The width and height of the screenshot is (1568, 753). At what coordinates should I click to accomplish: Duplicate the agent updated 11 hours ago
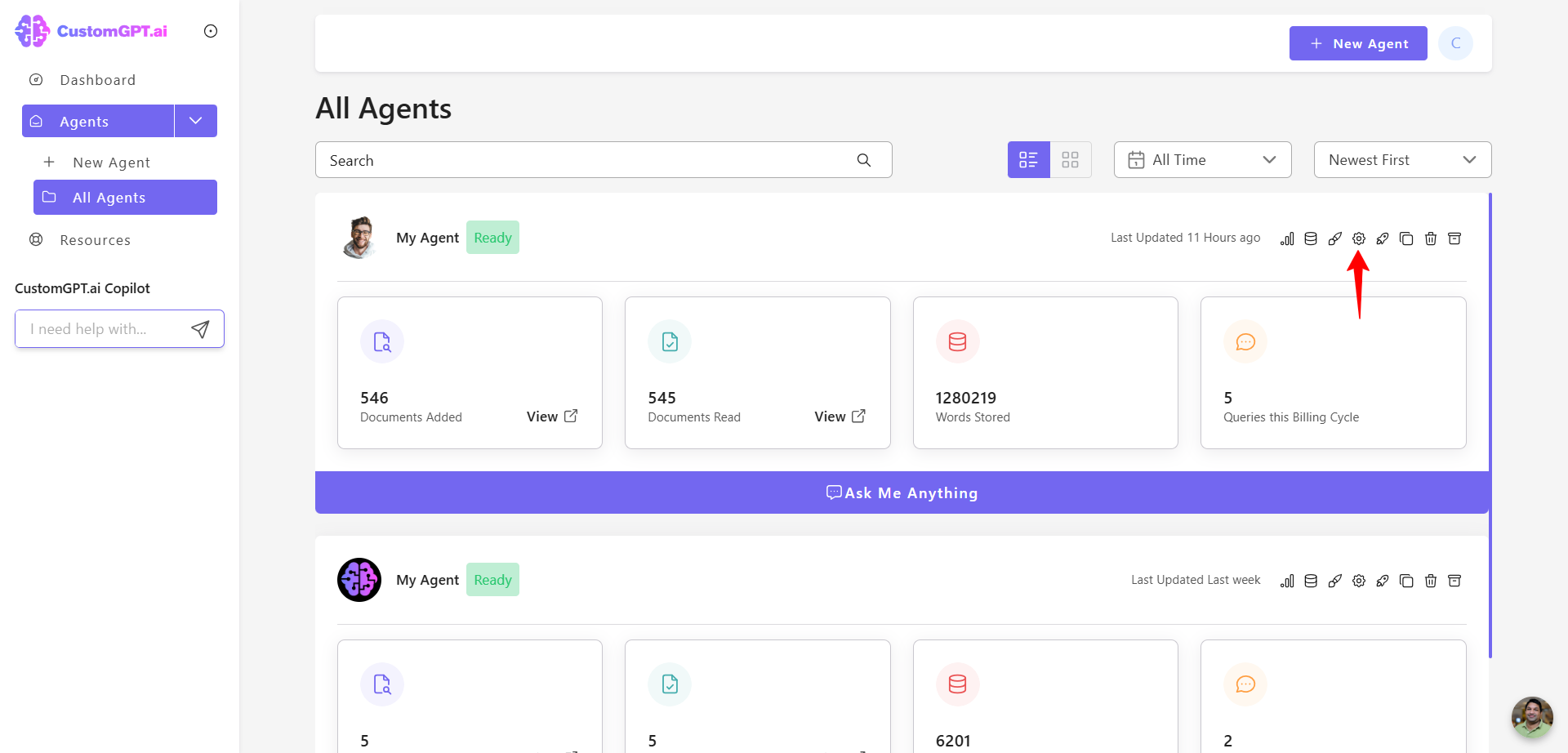(x=1406, y=238)
